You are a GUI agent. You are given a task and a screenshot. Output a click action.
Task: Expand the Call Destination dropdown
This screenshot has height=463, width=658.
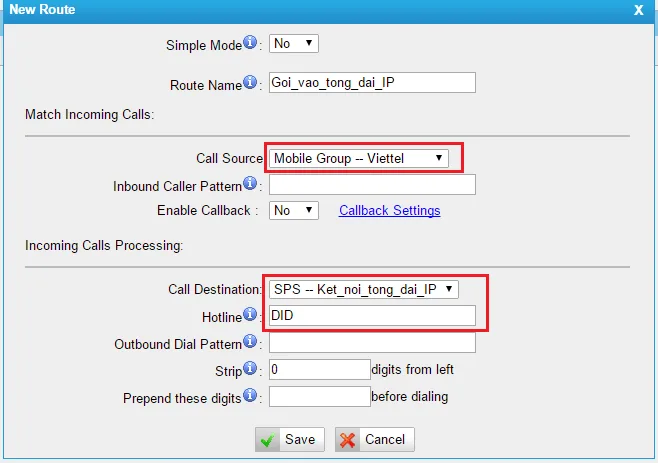coord(365,289)
